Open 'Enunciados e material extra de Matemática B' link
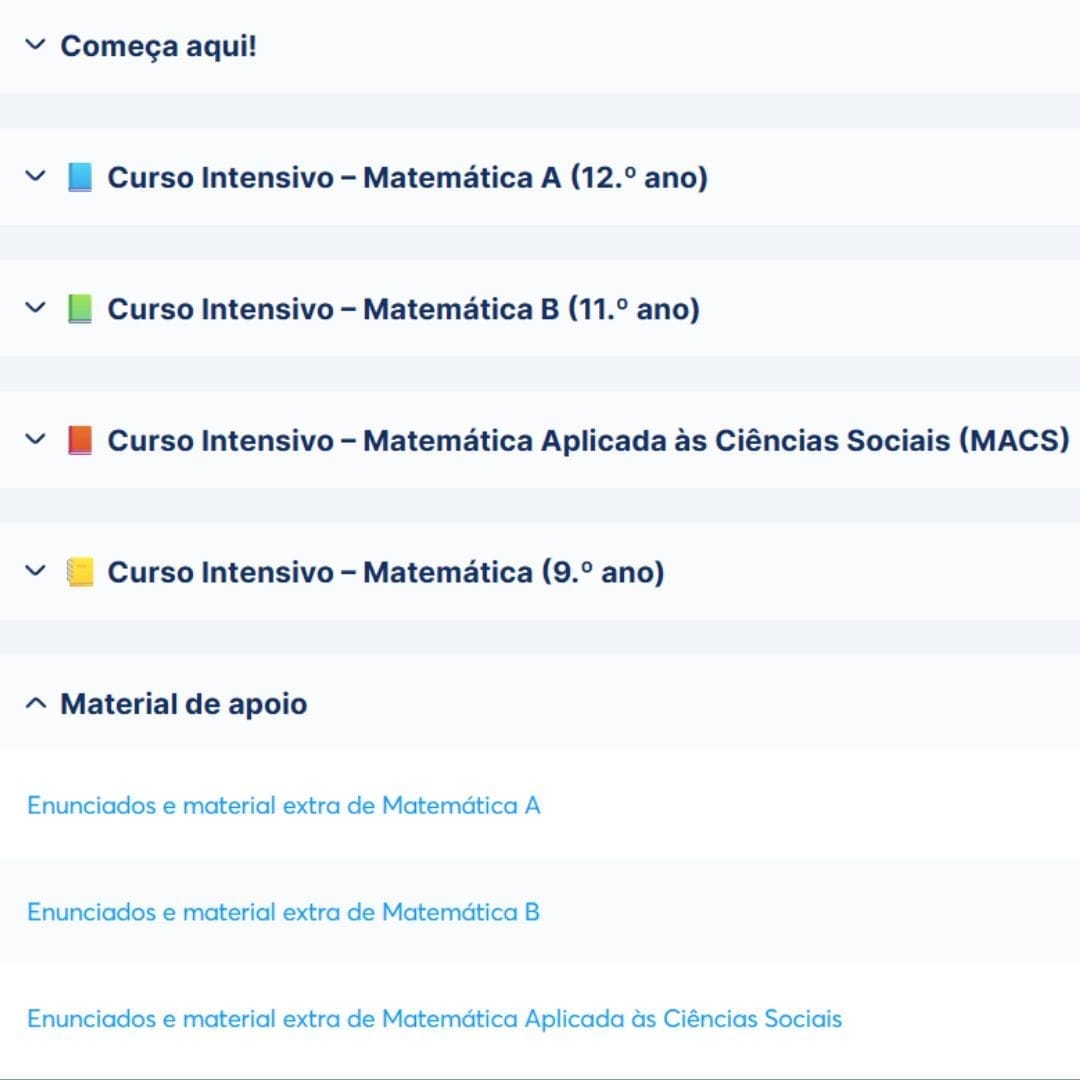1080x1080 pixels. [x=283, y=912]
